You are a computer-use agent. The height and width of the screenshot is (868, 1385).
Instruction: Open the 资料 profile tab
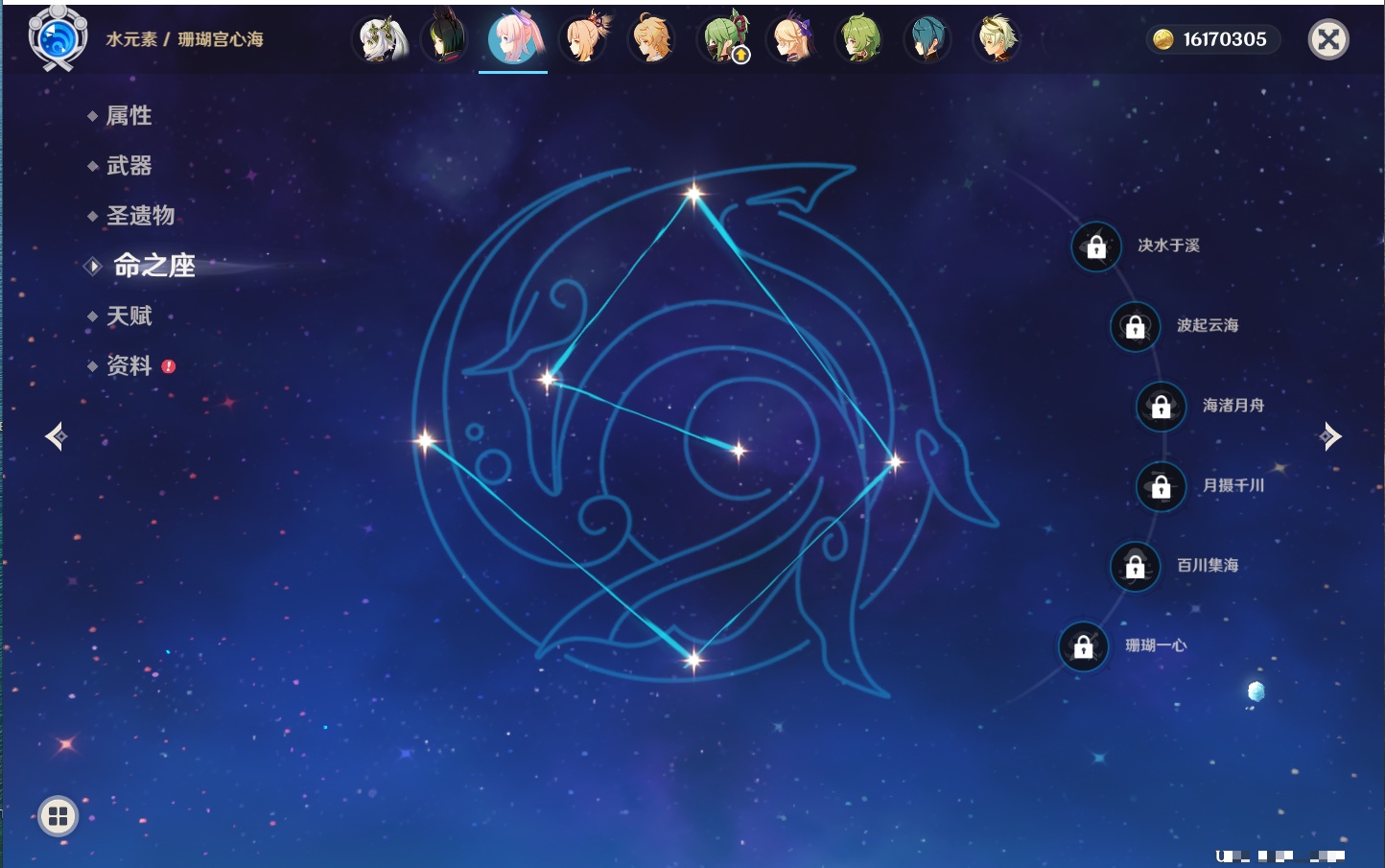pos(129,365)
